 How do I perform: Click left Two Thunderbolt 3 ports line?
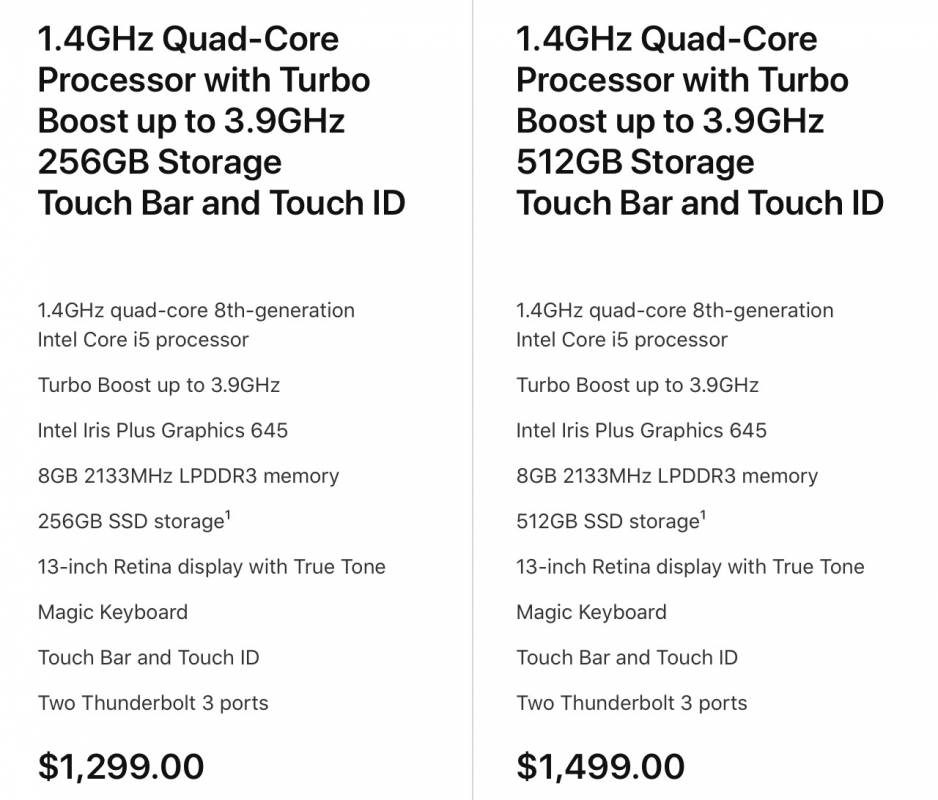coord(153,703)
